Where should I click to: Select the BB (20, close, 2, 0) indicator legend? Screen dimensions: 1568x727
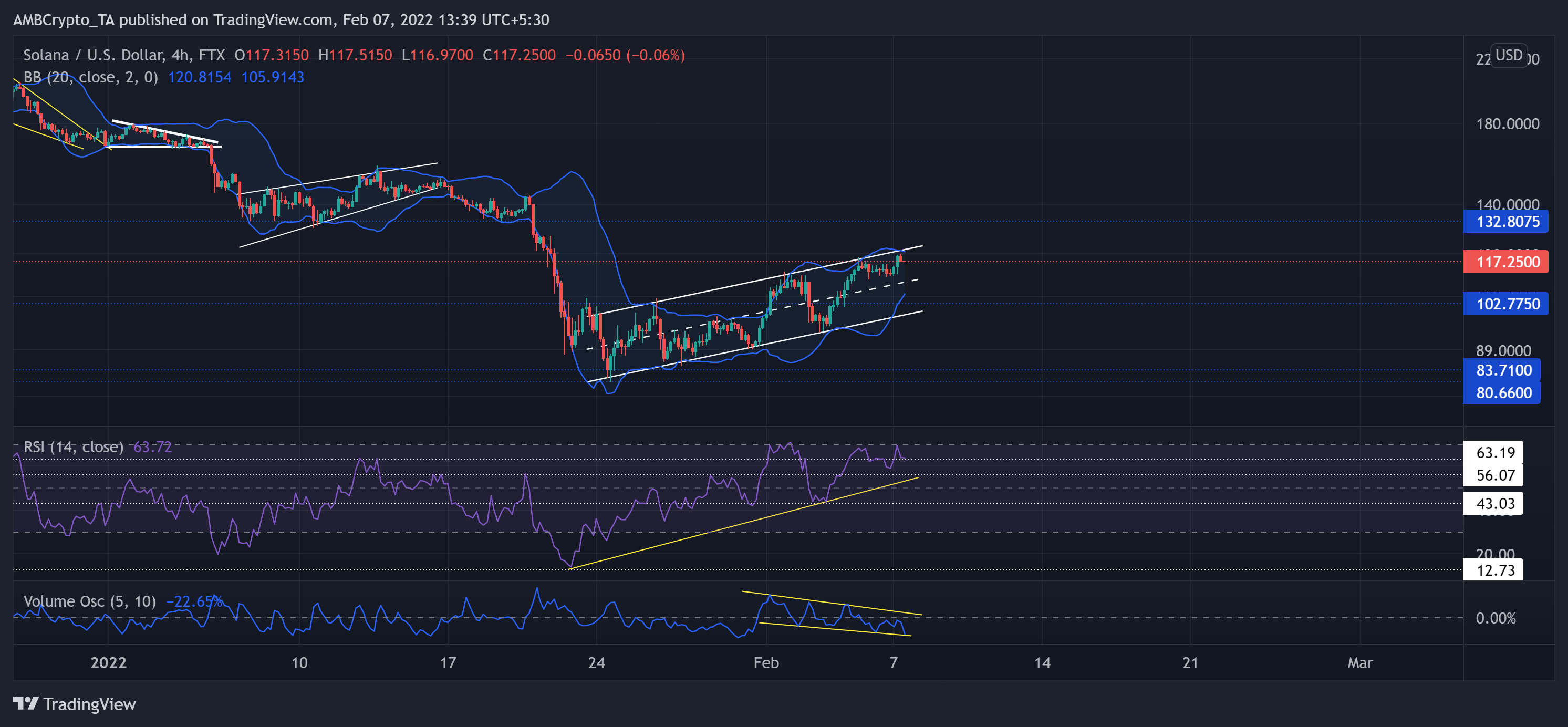(91, 77)
